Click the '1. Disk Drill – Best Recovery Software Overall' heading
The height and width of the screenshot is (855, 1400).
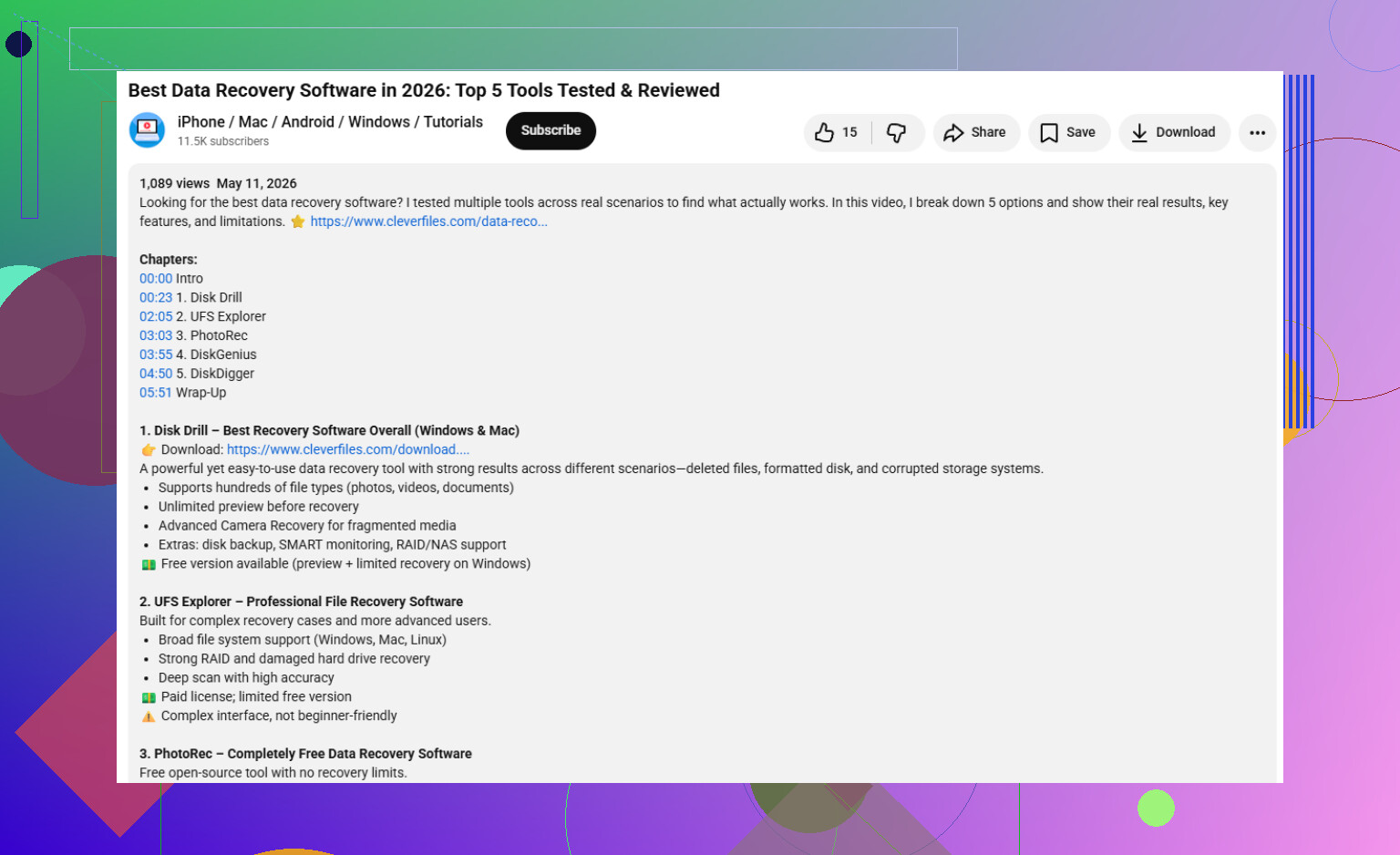click(x=329, y=431)
